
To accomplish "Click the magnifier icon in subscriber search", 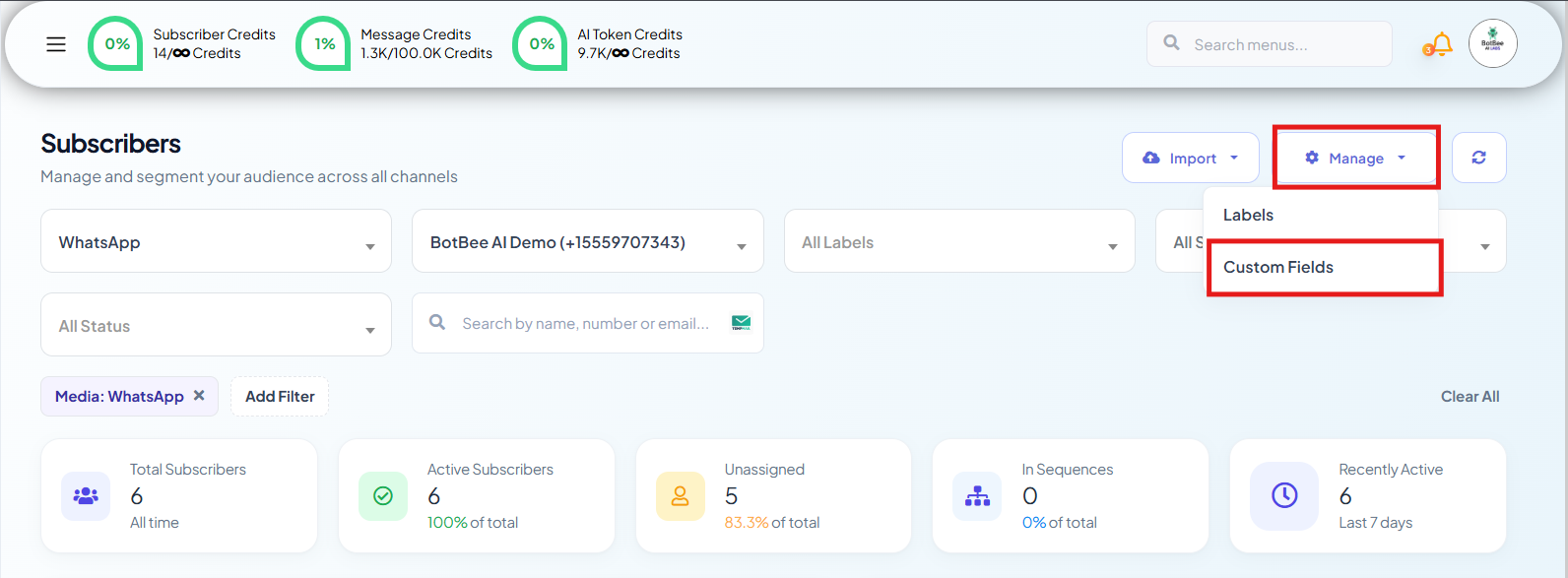I will [437, 322].
